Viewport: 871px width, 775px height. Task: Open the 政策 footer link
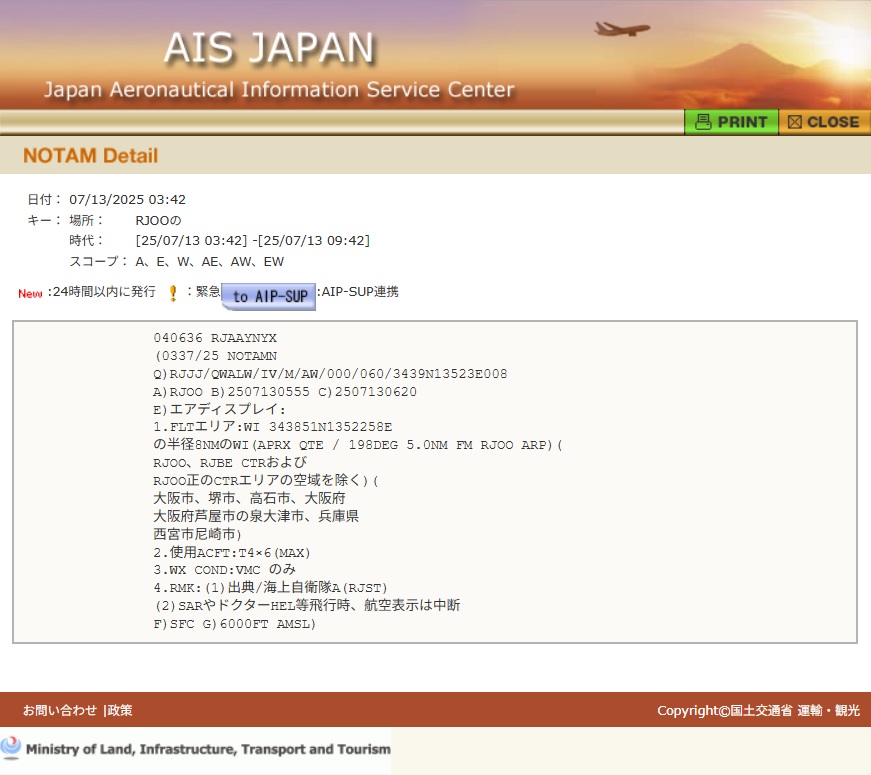[120, 710]
